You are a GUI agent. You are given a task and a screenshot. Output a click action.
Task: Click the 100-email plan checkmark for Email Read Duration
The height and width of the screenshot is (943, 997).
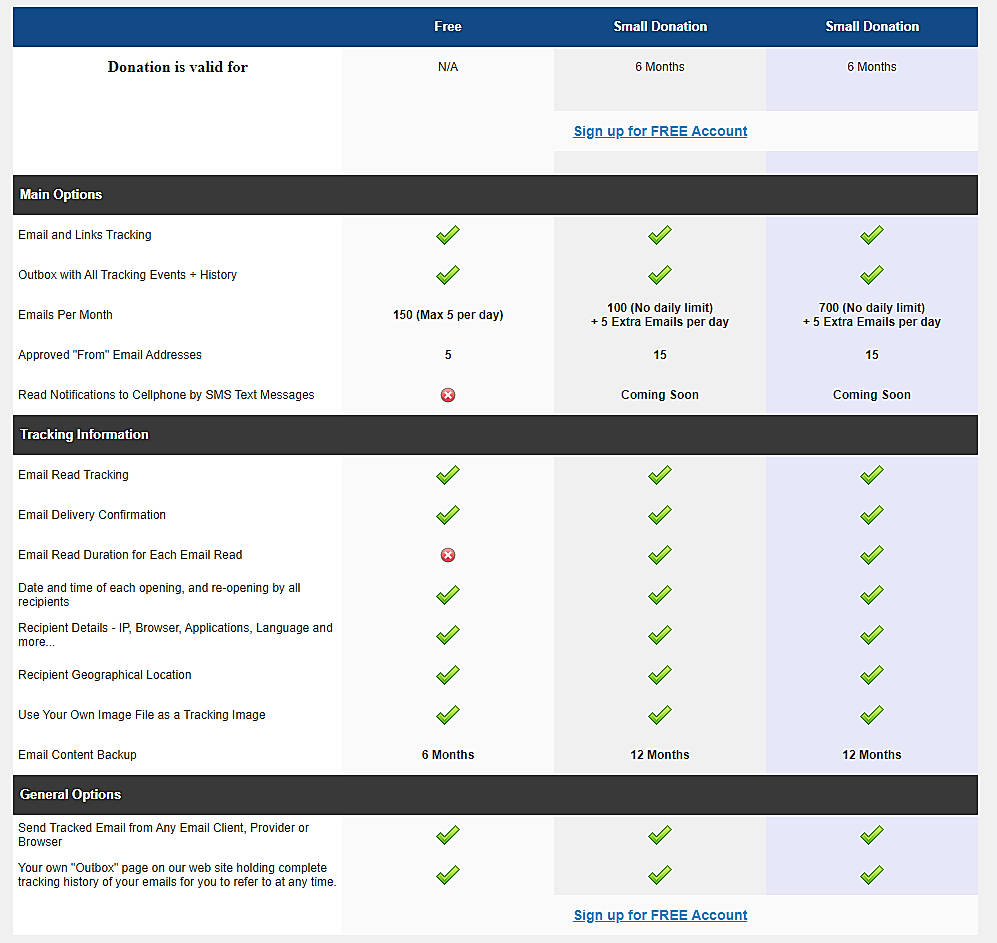click(x=659, y=554)
